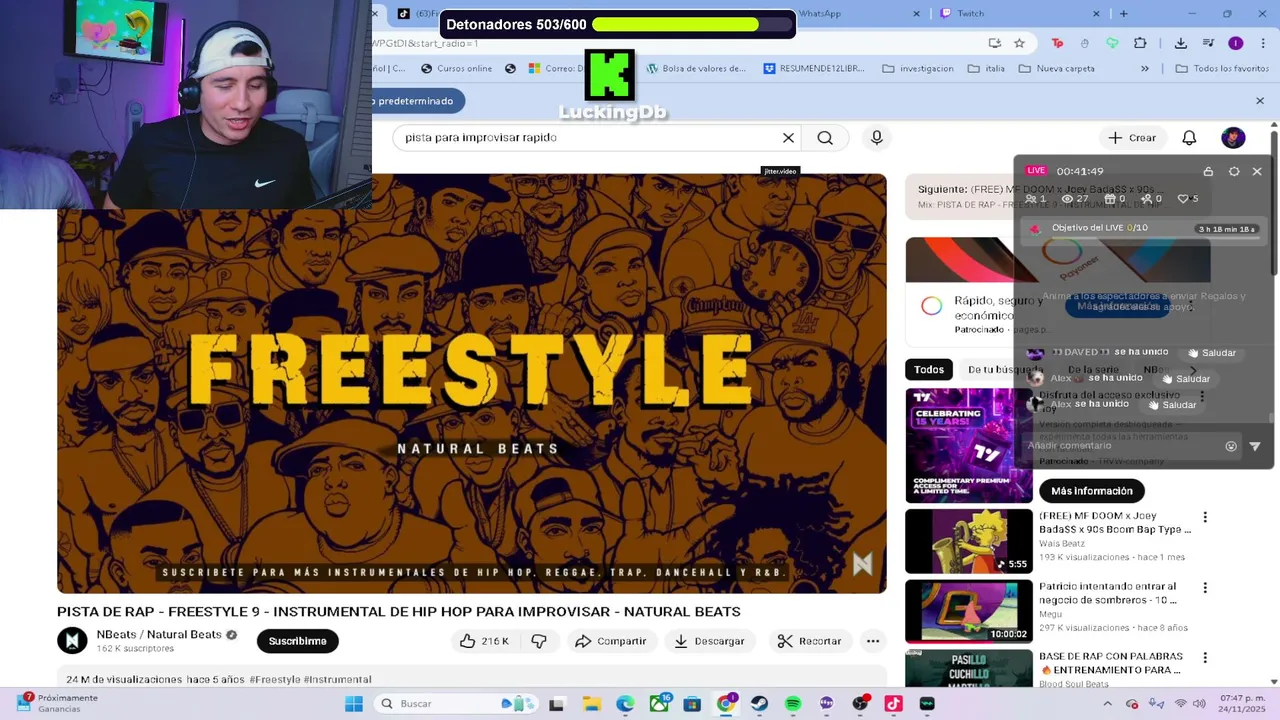Install app icon in address bar
The image size is (1280, 720).
click(994, 43)
